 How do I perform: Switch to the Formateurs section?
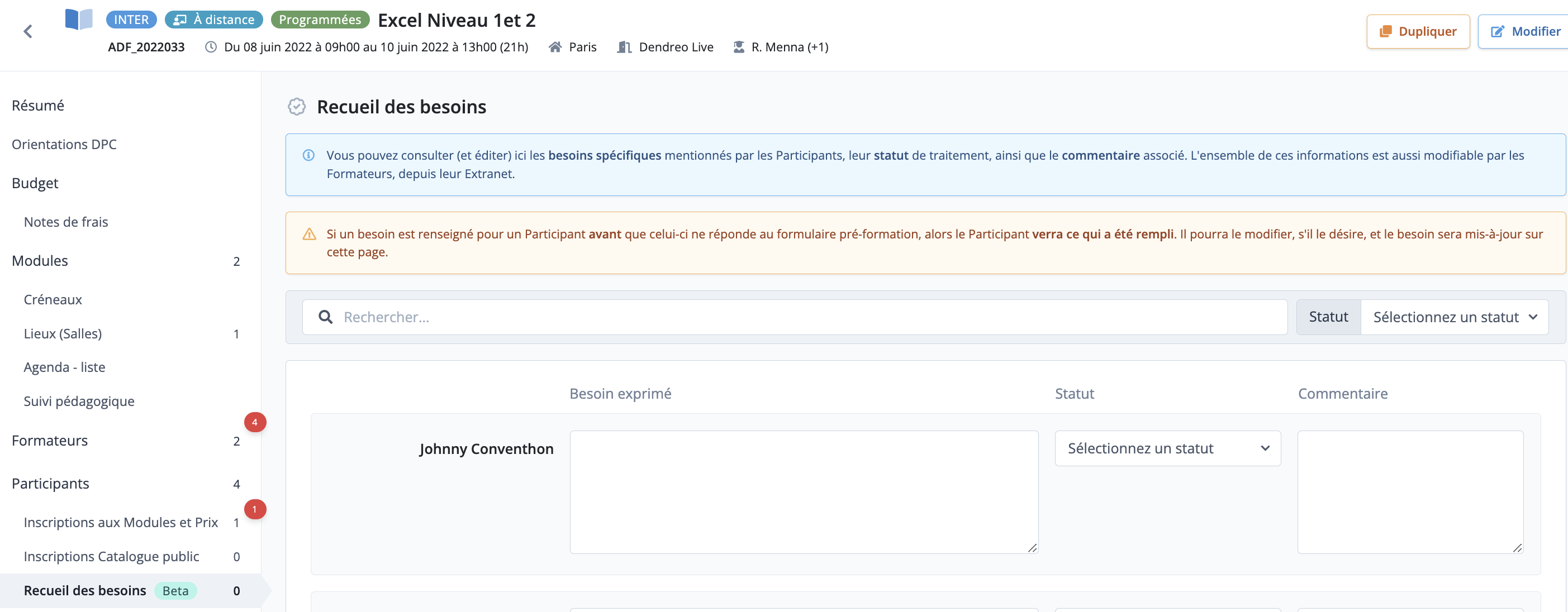[x=49, y=441]
